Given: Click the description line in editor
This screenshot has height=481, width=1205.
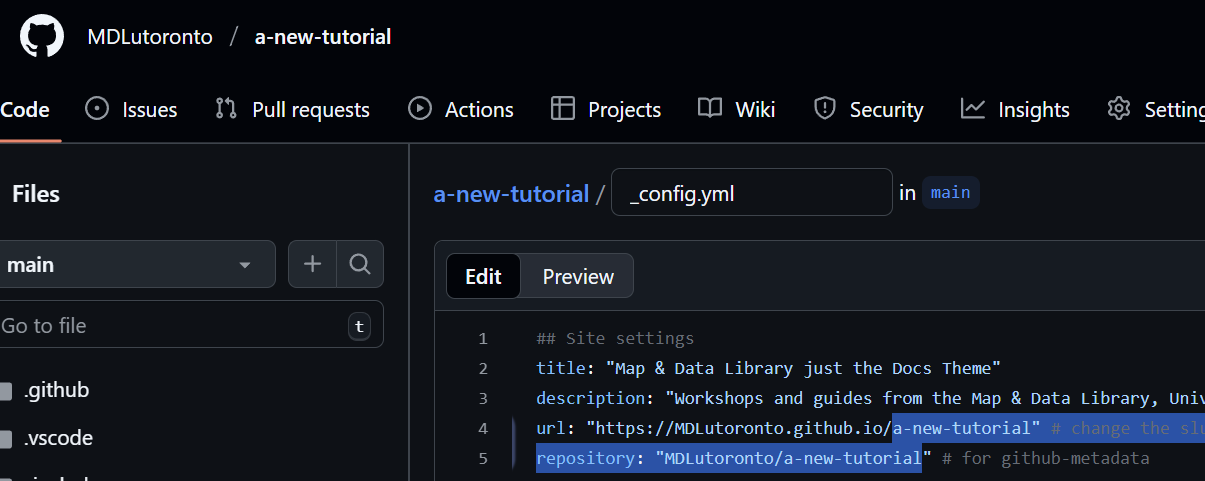Looking at the screenshot, I should click(x=870, y=398).
